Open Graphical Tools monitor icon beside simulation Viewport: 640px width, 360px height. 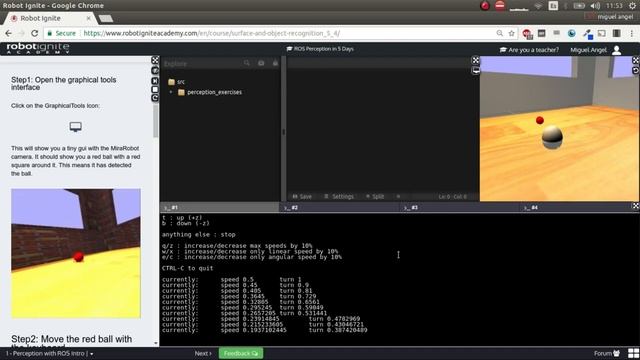pos(476,71)
